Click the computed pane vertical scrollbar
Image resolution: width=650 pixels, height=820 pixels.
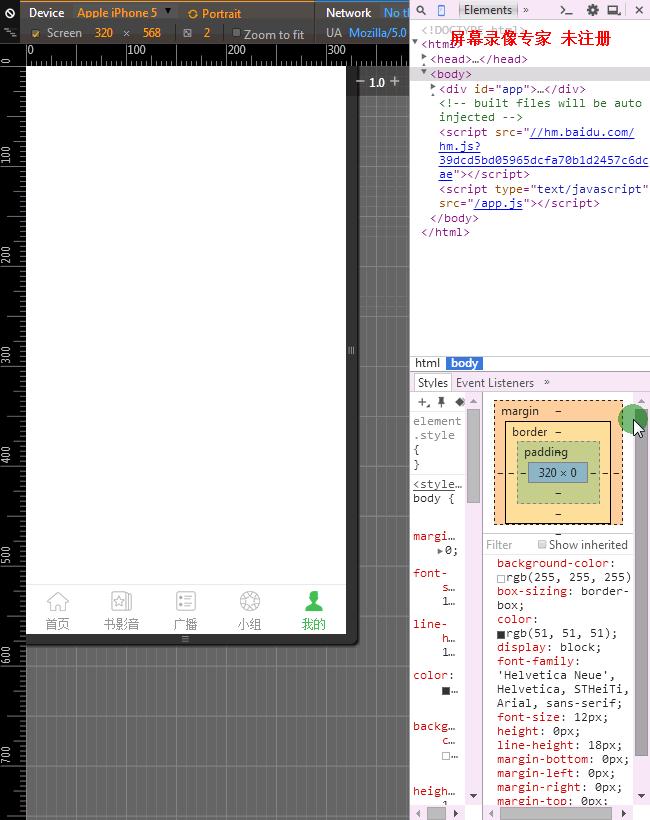[642, 583]
